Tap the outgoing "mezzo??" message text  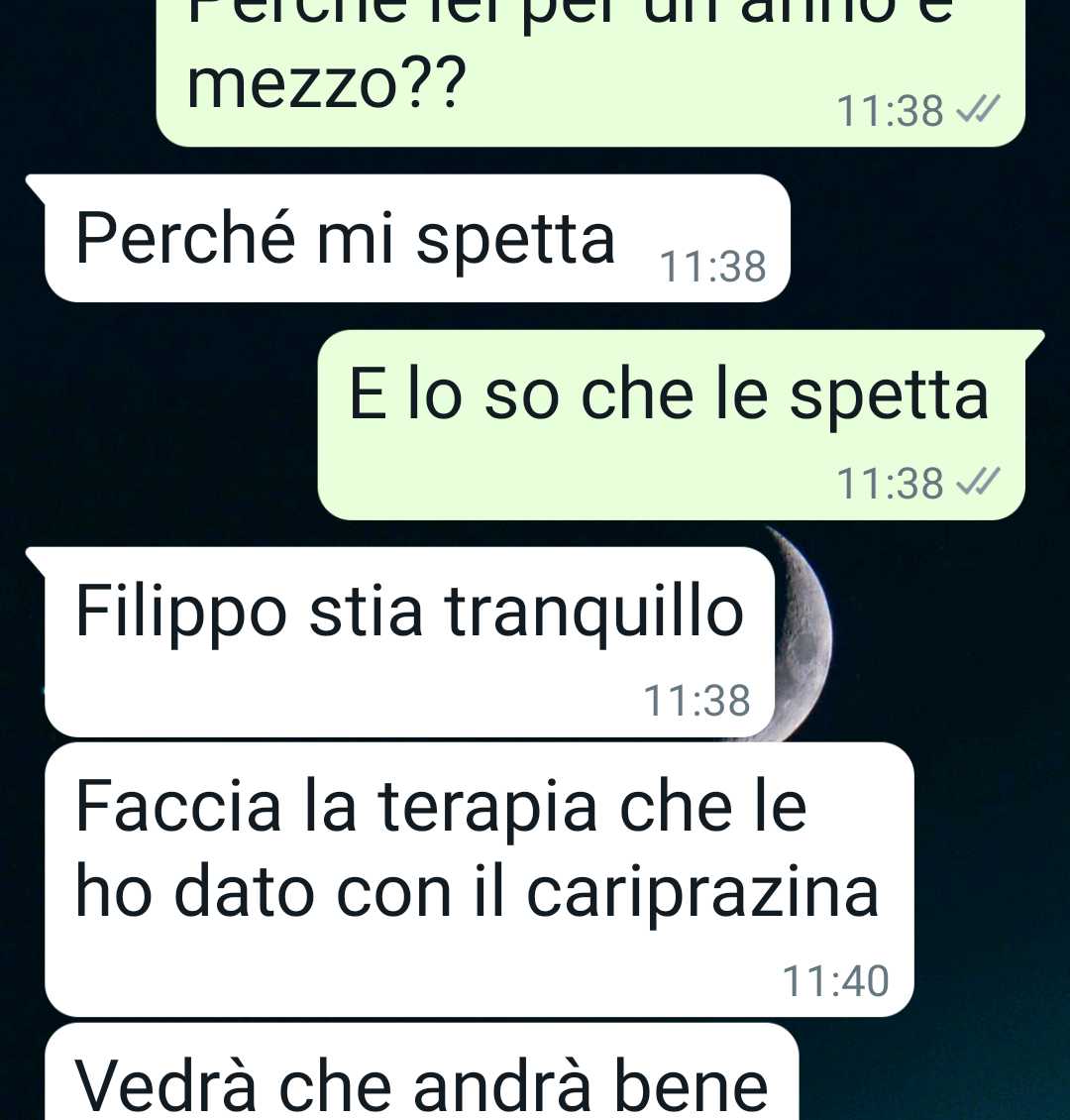pos(326,83)
